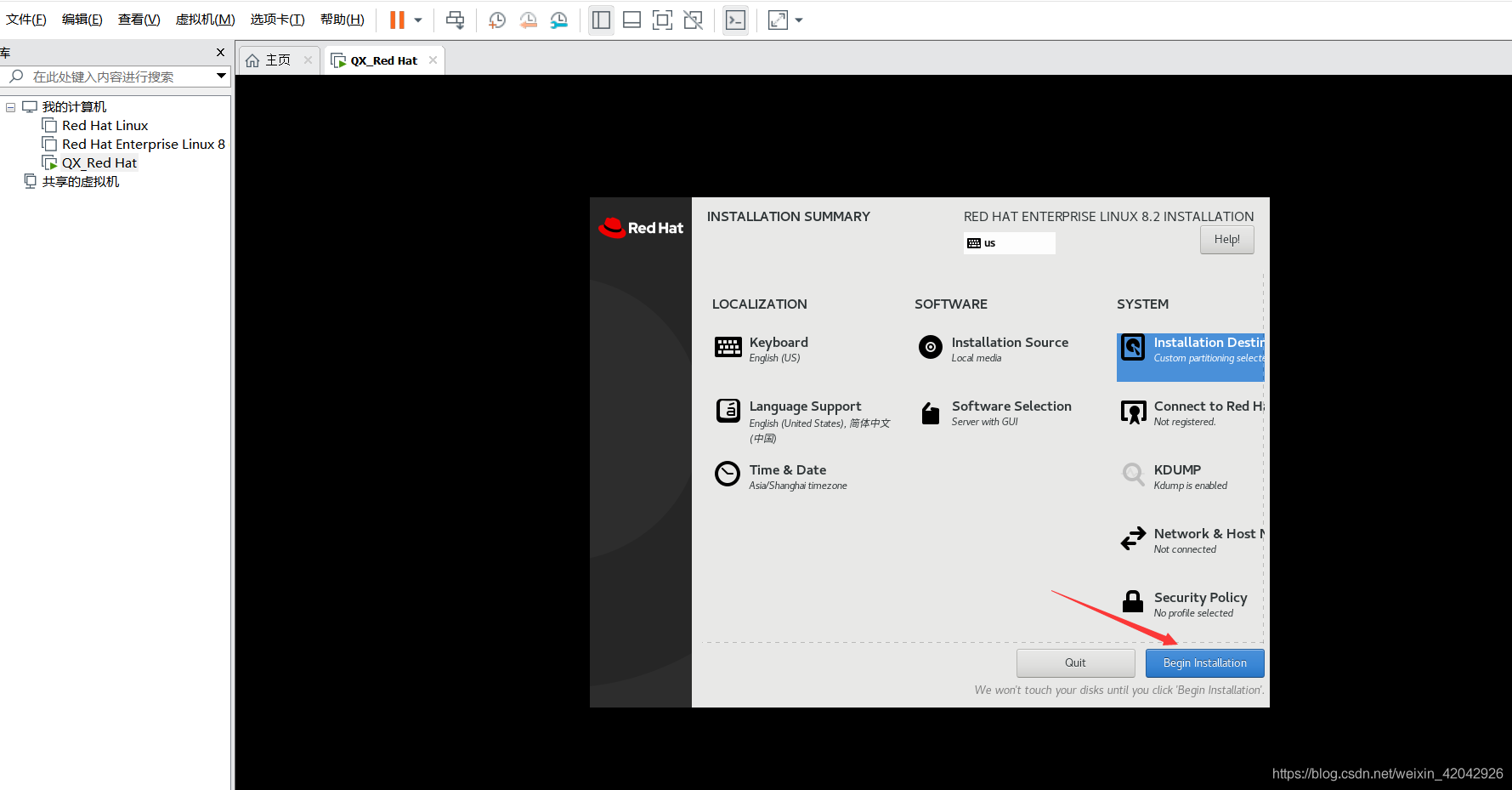
Task: Open the console view icon
Action: point(735,20)
